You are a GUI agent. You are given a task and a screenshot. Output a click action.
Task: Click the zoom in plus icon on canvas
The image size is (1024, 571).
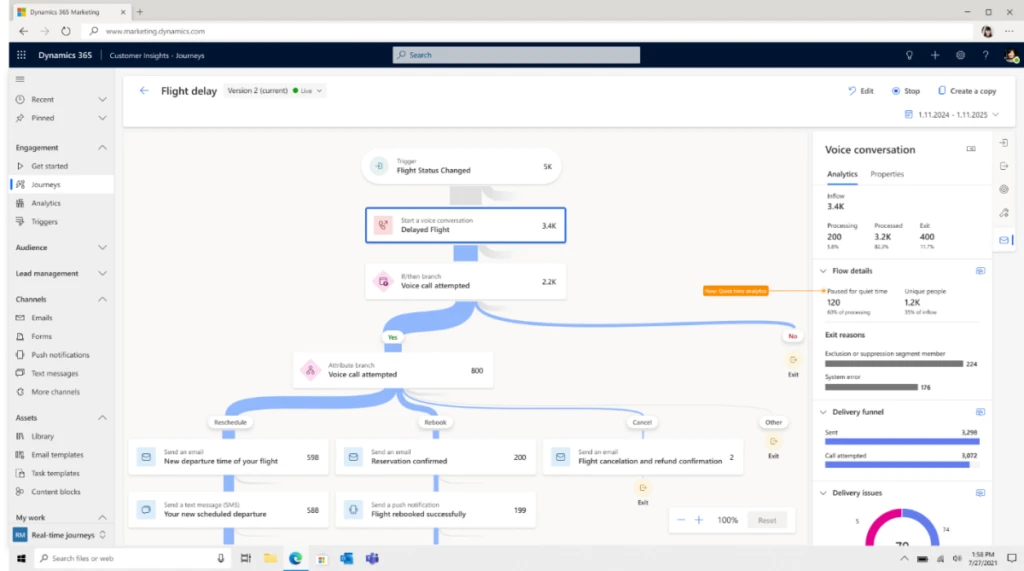point(699,520)
